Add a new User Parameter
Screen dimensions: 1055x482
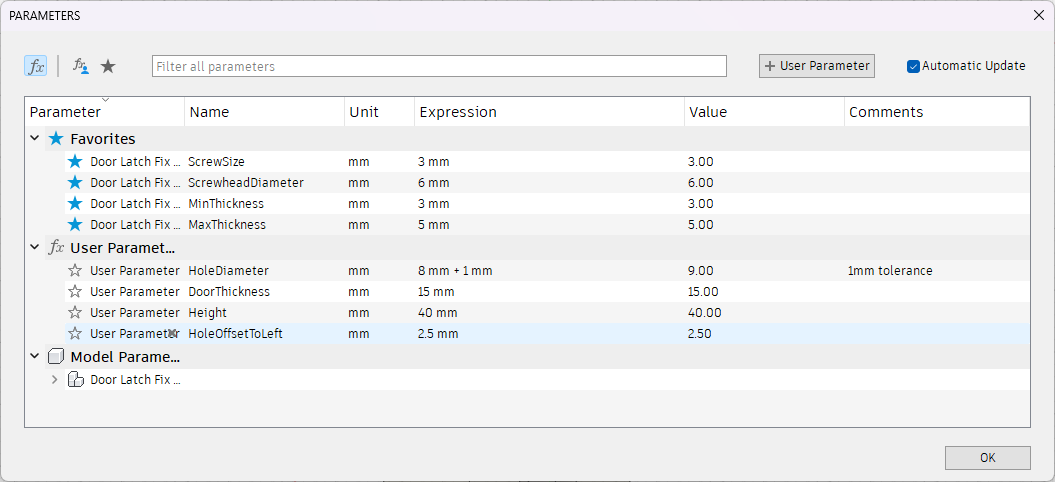click(817, 66)
